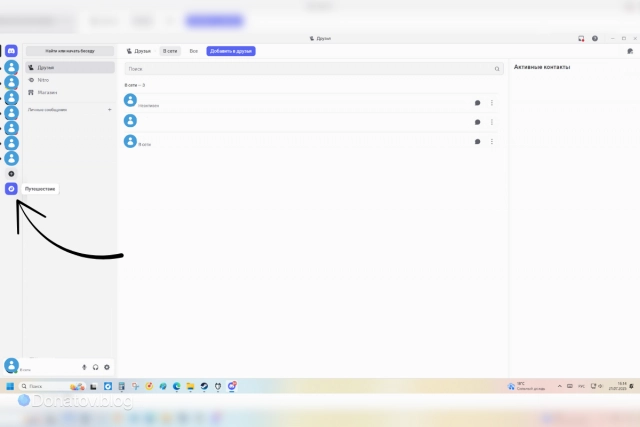
Task: Open the Discord home direct messages icon
Action: tap(11, 51)
